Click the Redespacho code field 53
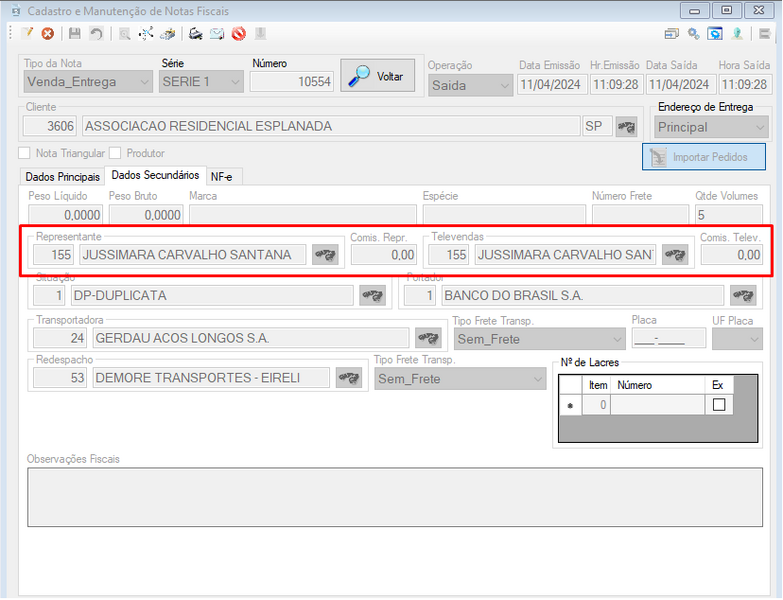This screenshot has height=600, width=783. 60,377
